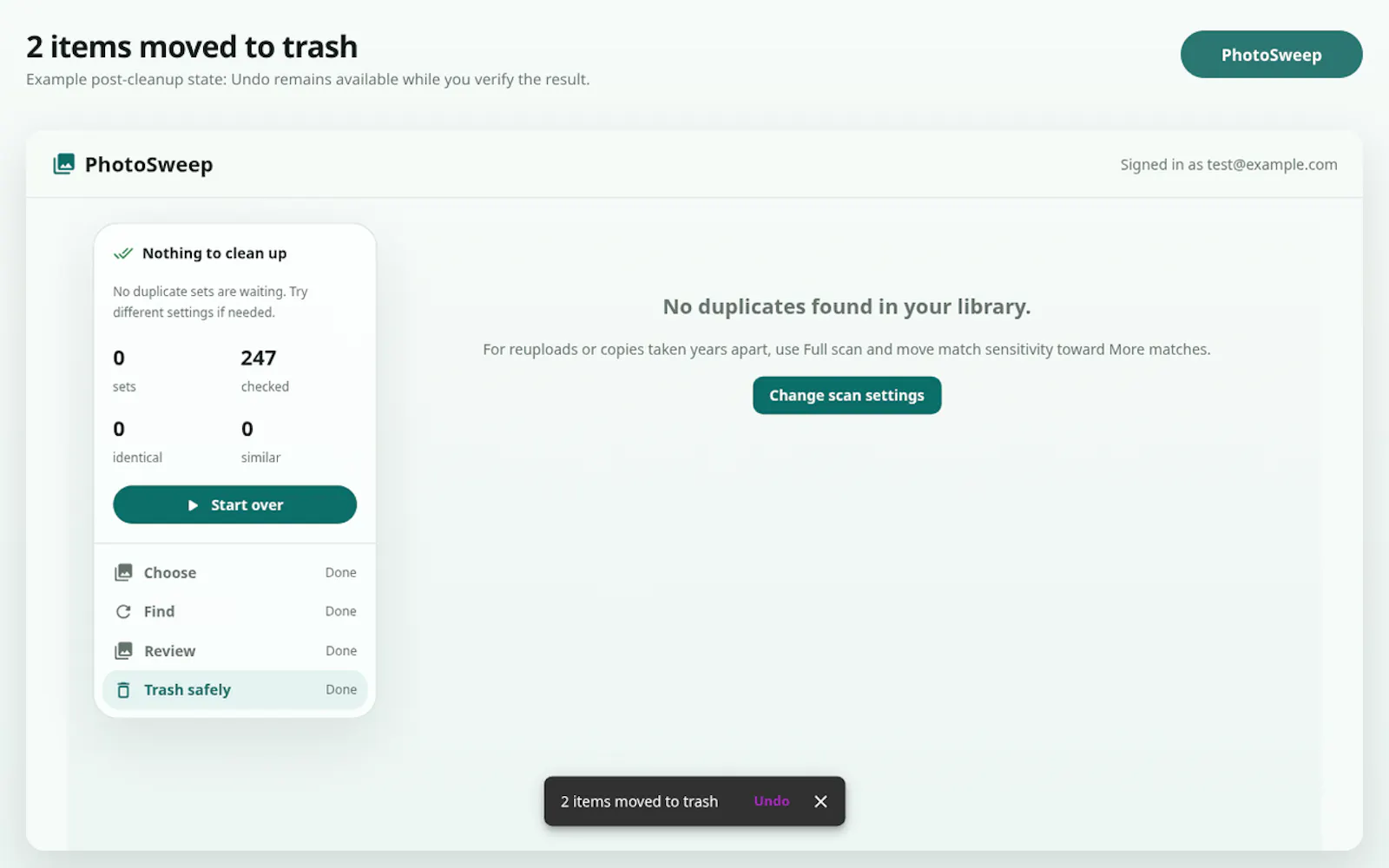Click the Done status beside Review
Image resolution: width=1389 pixels, height=868 pixels.
pos(341,651)
